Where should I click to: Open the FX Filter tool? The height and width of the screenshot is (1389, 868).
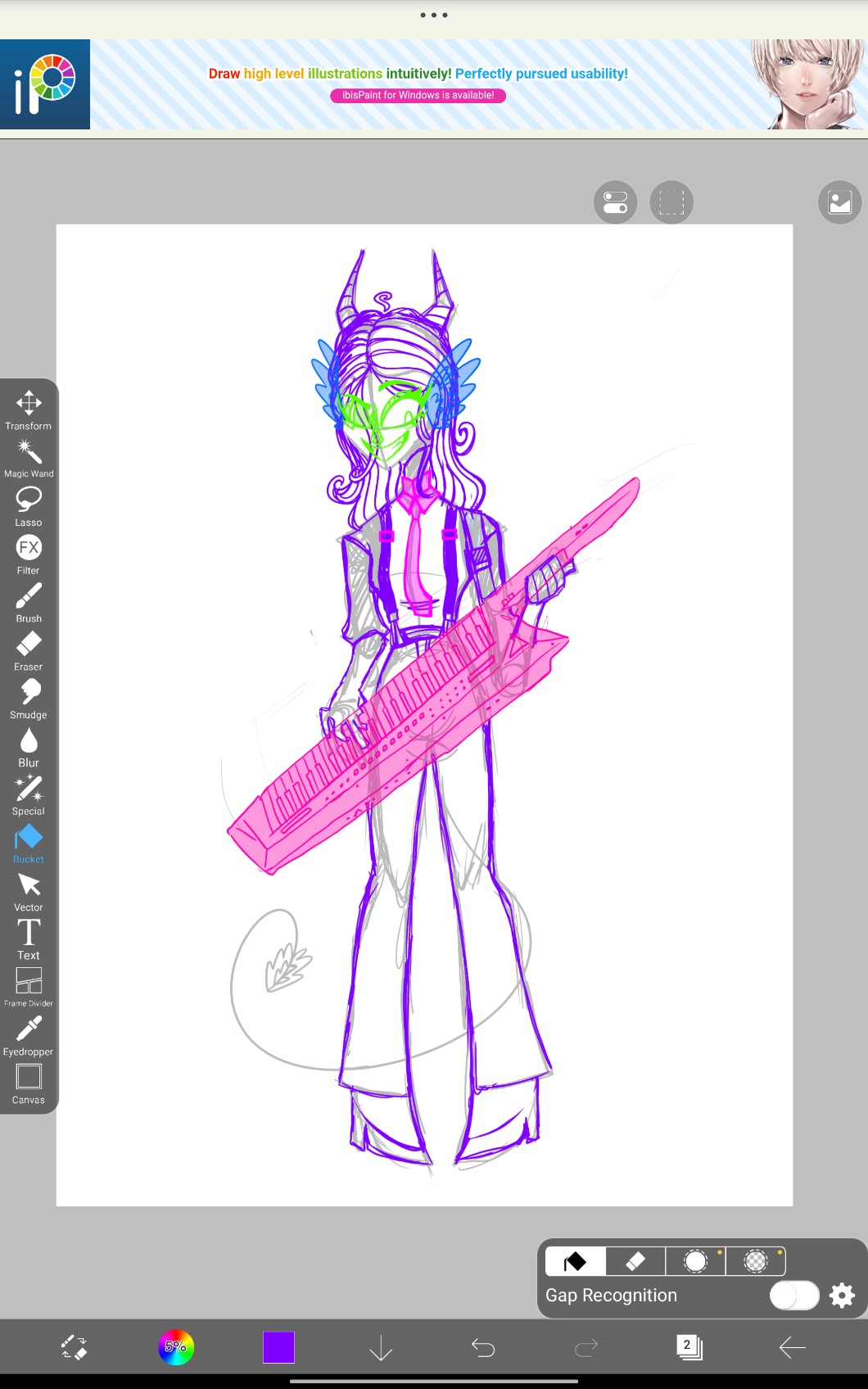[x=29, y=554]
